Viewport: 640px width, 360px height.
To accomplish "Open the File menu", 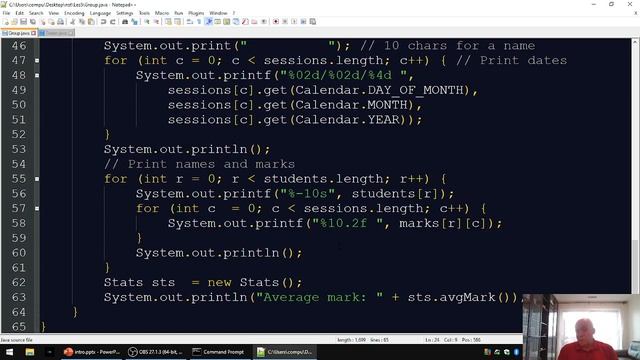I will (6, 13).
